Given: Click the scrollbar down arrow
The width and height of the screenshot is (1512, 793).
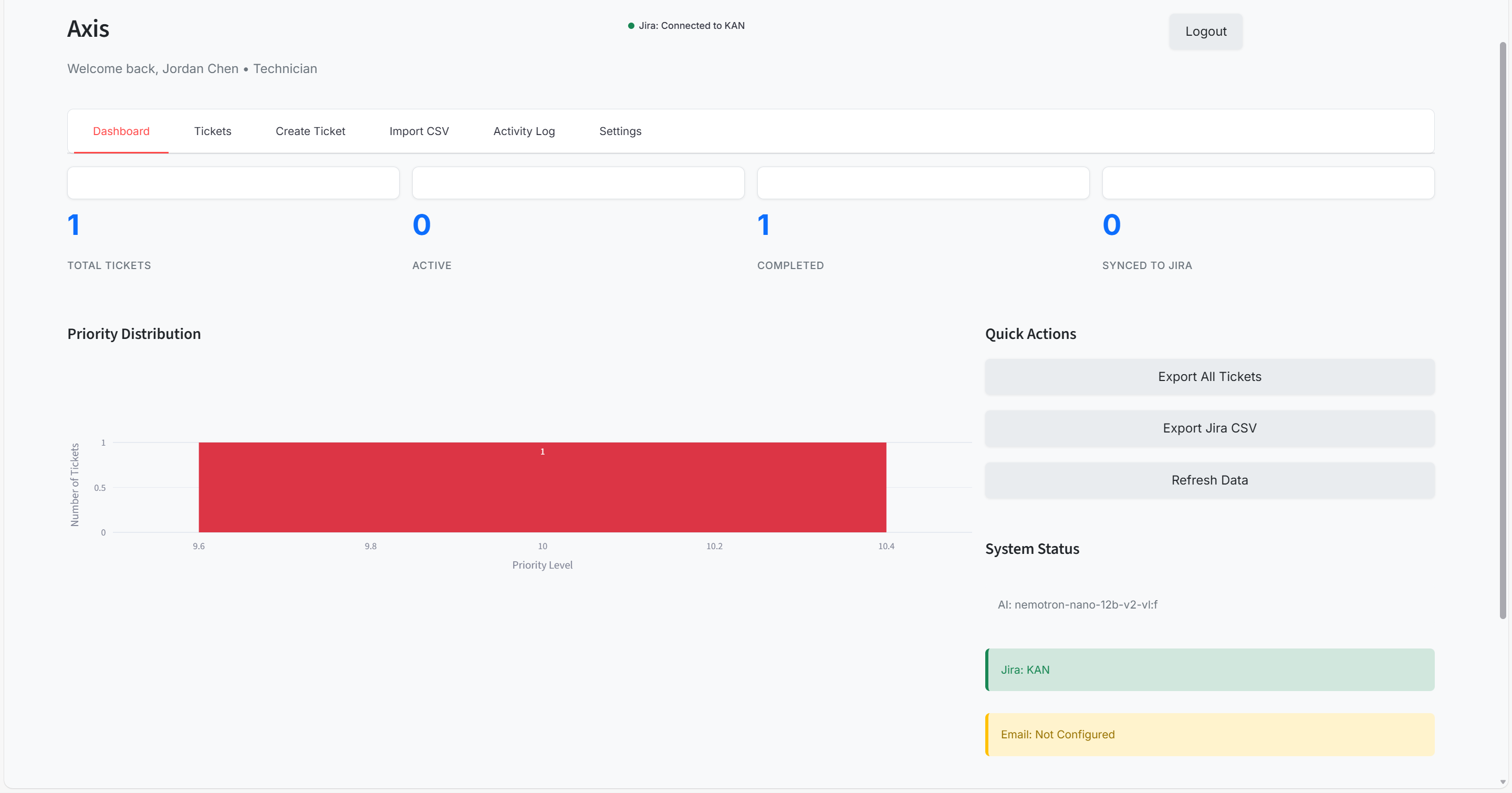Looking at the screenshot, I should [x=1503, y=782].
